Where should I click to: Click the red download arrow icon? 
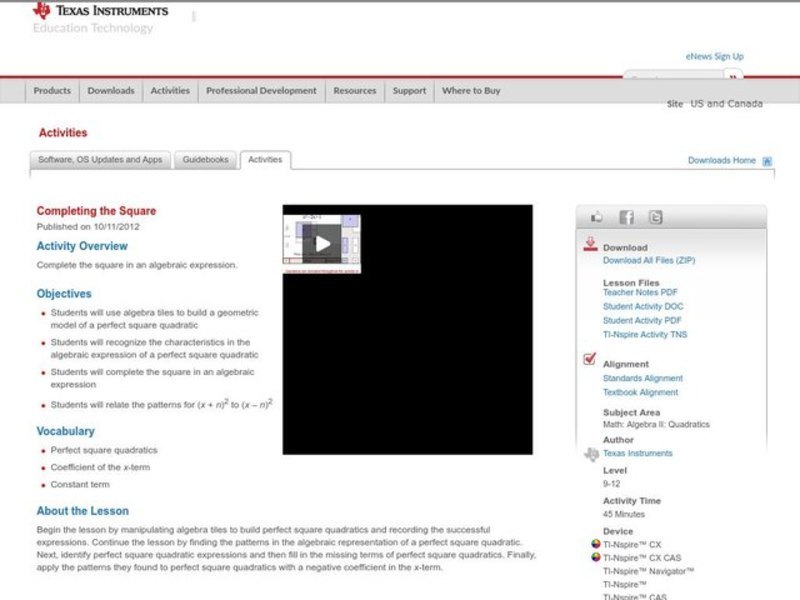[590, 244]
